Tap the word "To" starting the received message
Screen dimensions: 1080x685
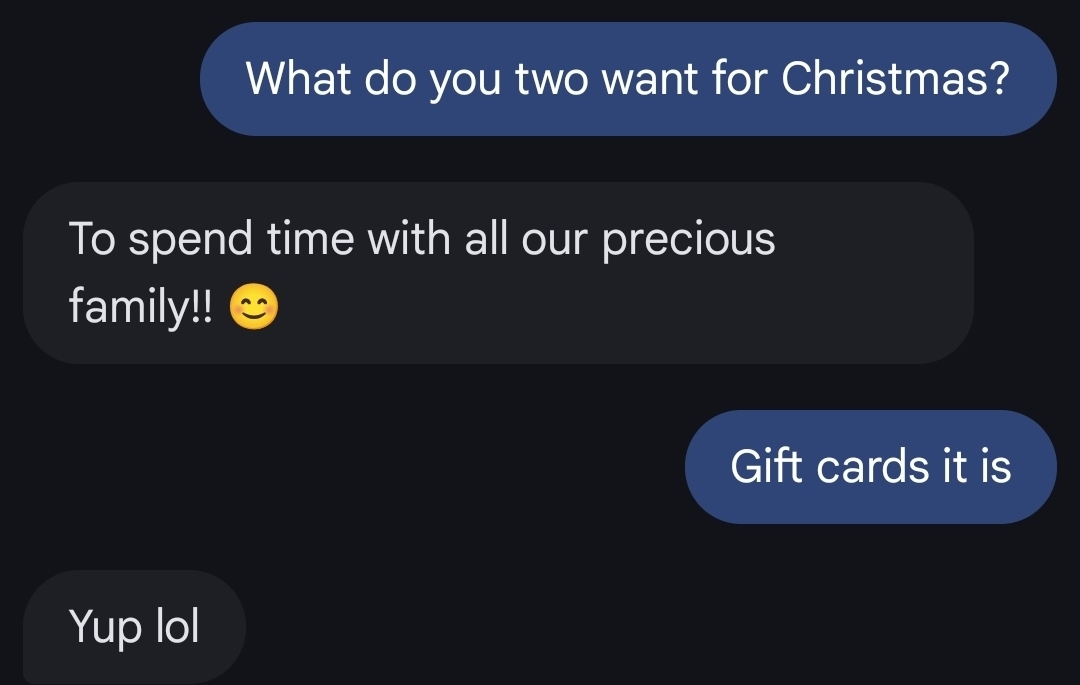(x=93, y=240)
